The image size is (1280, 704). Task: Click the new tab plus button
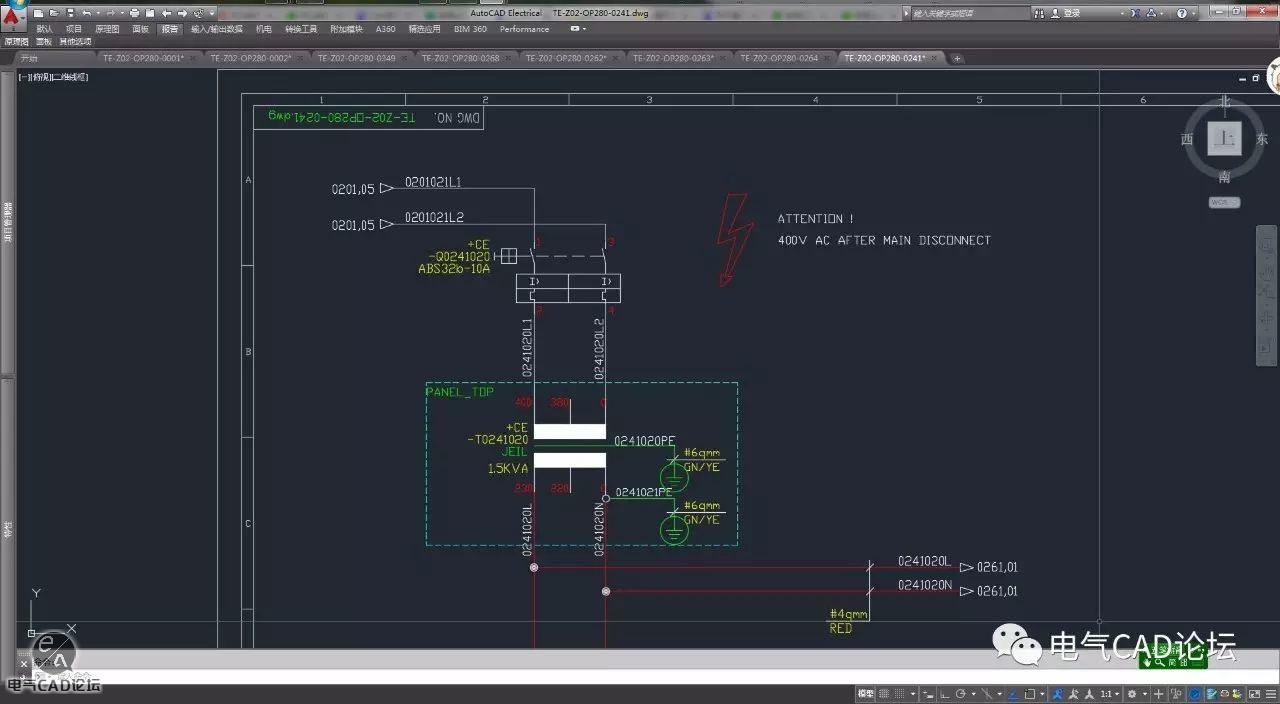[x=957, y=58]
